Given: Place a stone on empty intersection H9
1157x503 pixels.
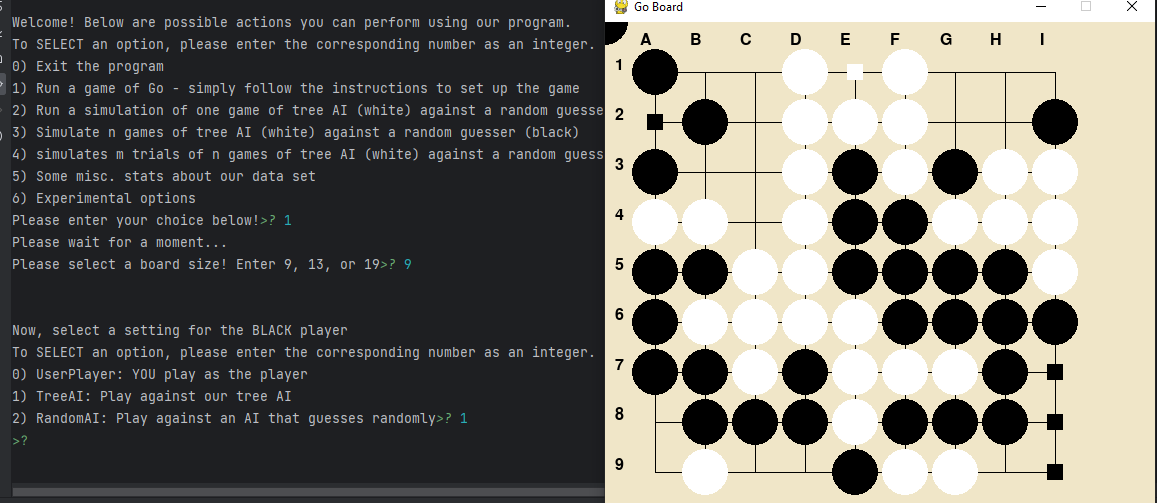Looking at the screenshot, I should pos(1005,471).
